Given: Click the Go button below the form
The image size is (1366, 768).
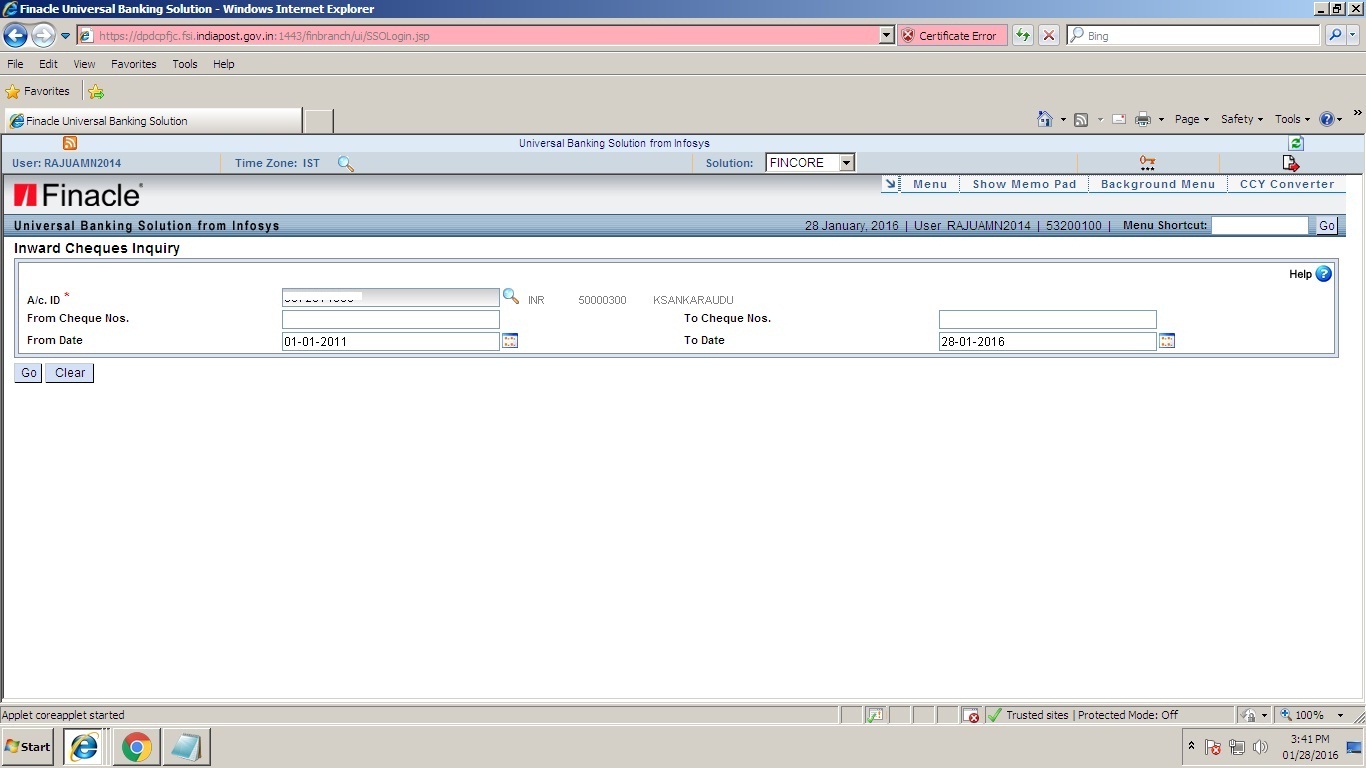Looking at the screenshot, I should pos(27,372).
